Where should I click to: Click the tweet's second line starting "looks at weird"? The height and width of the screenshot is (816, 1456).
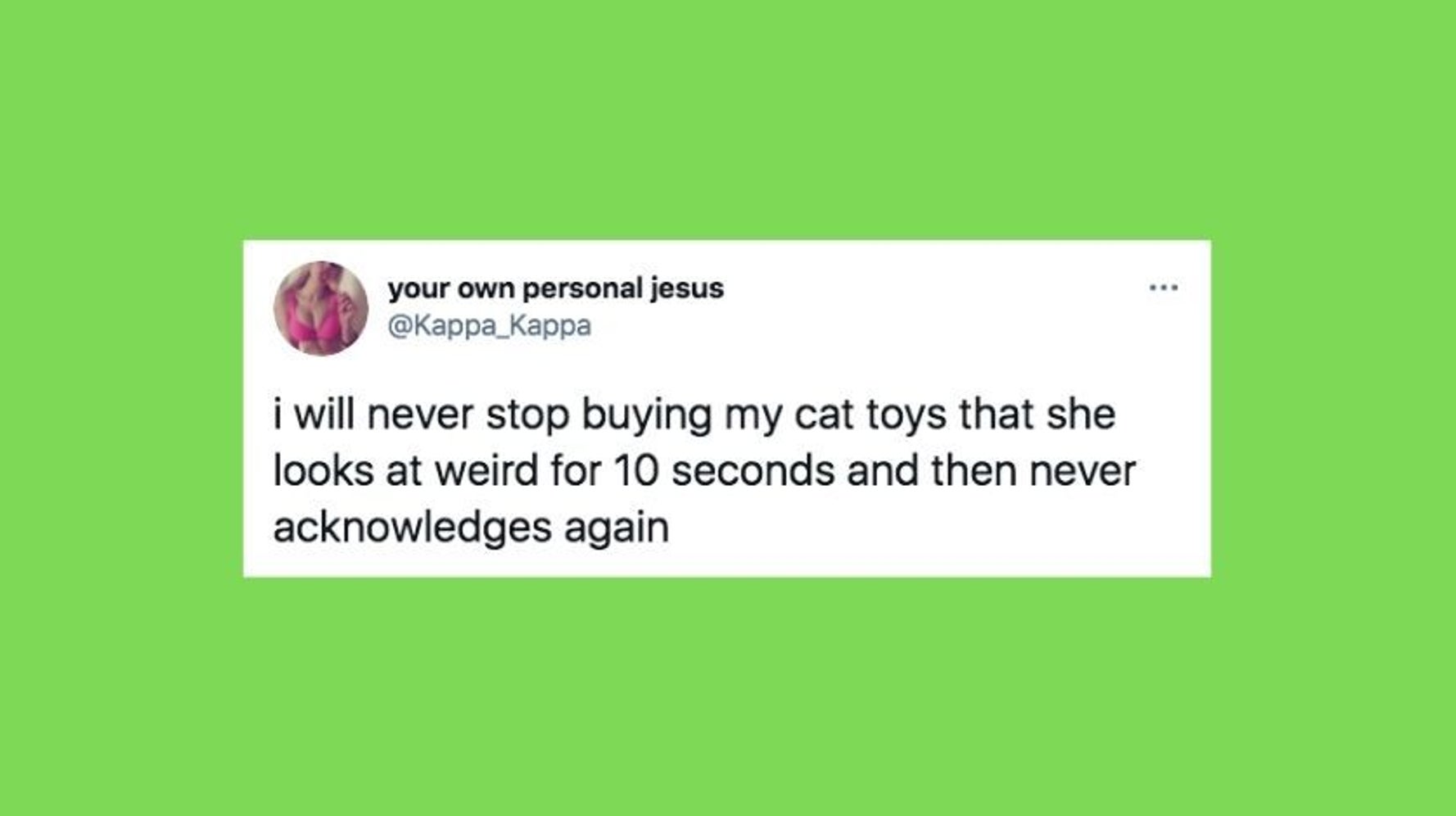pos(704,471)
